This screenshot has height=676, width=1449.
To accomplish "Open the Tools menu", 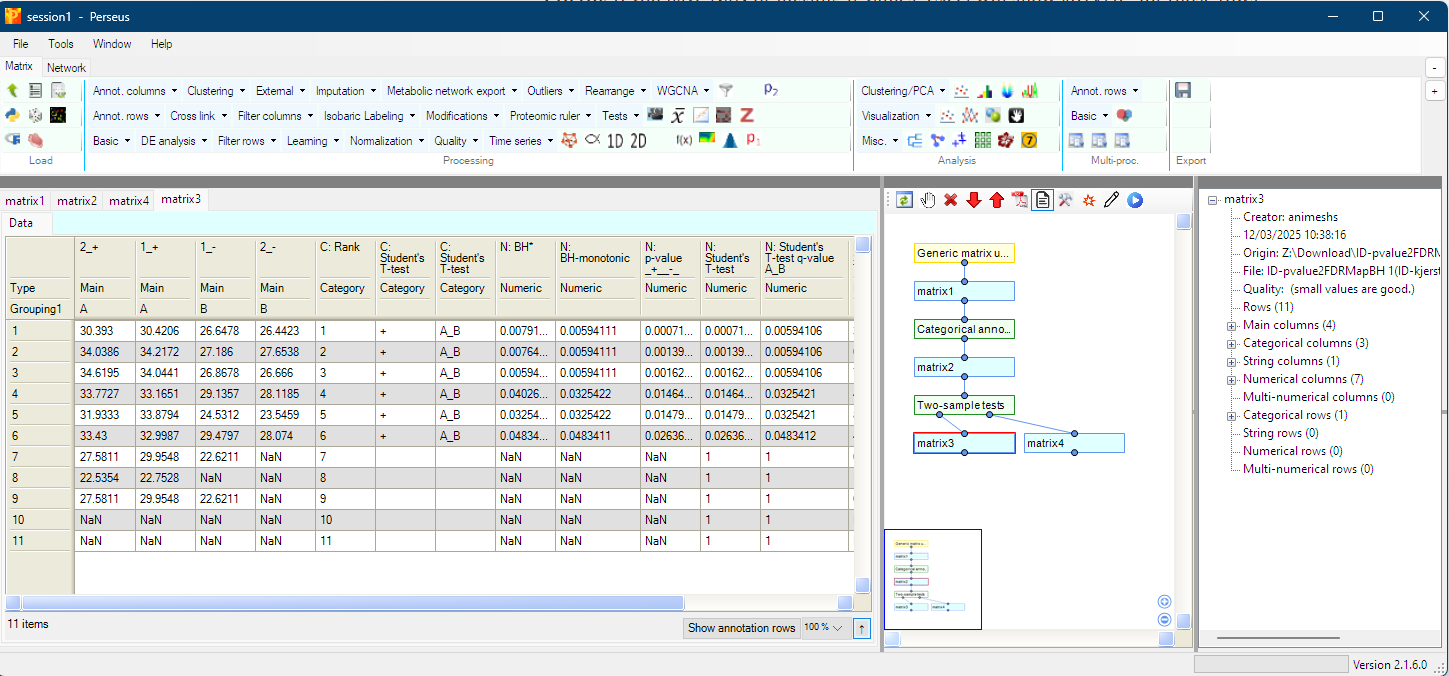I will [61, 44].
